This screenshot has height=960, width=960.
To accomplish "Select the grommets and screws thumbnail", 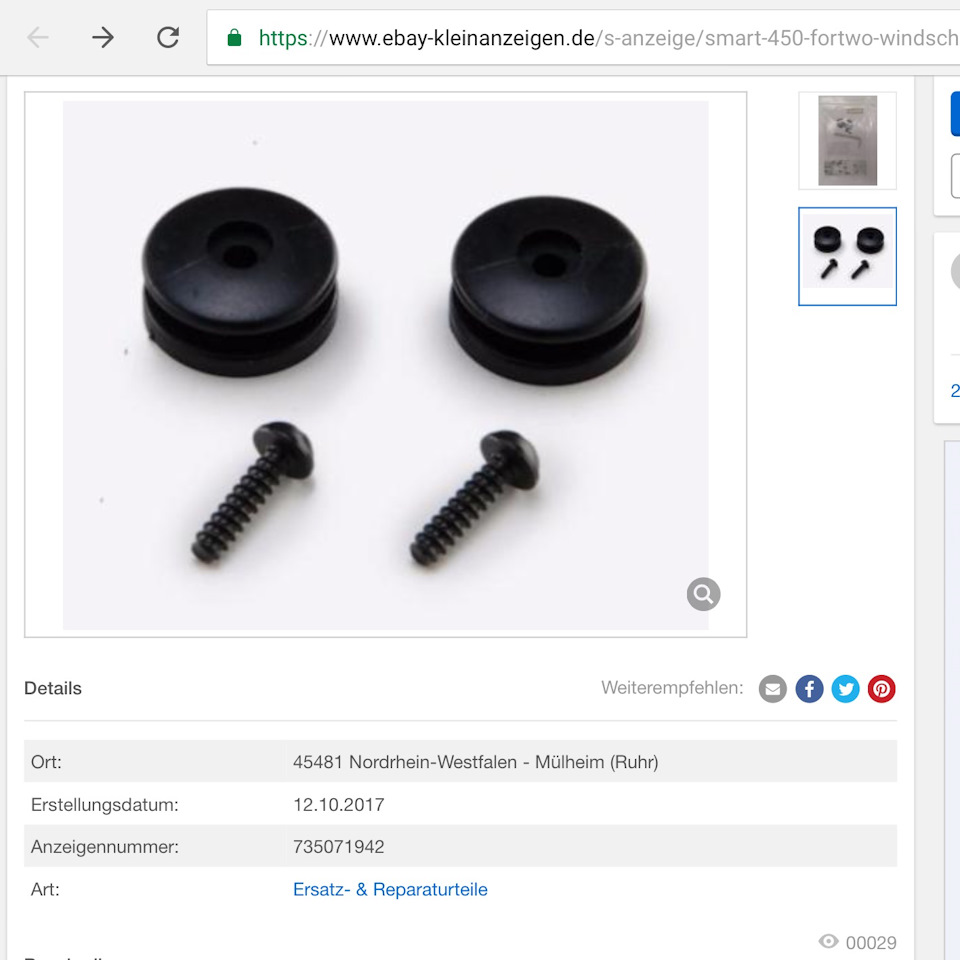I will pyautogui.click(x=847, y=257).
